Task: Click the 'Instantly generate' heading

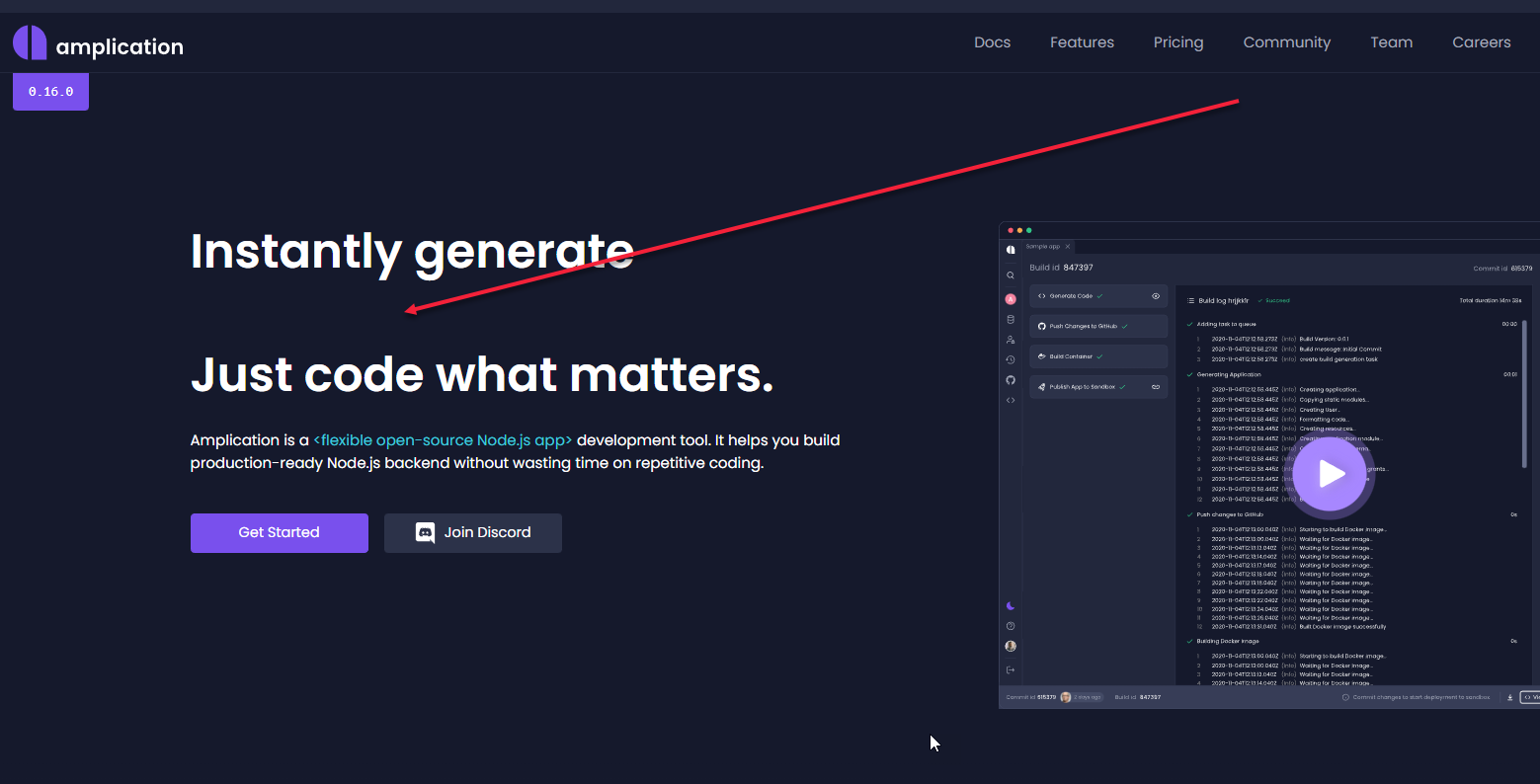Action: (412, 252)
